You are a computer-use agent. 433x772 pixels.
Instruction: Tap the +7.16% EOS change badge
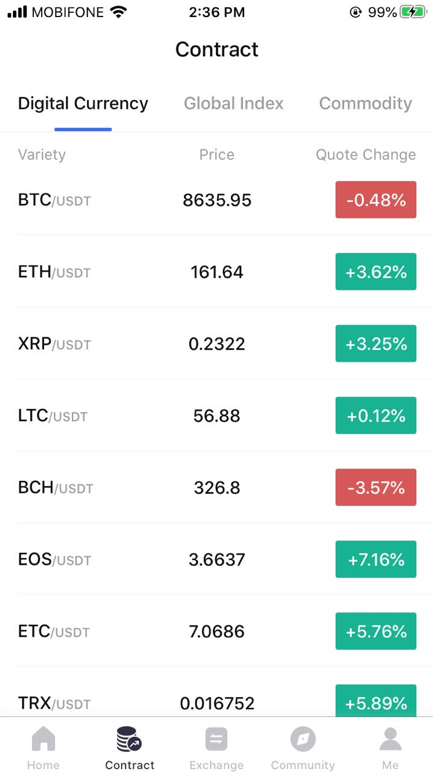coord(376,559)
